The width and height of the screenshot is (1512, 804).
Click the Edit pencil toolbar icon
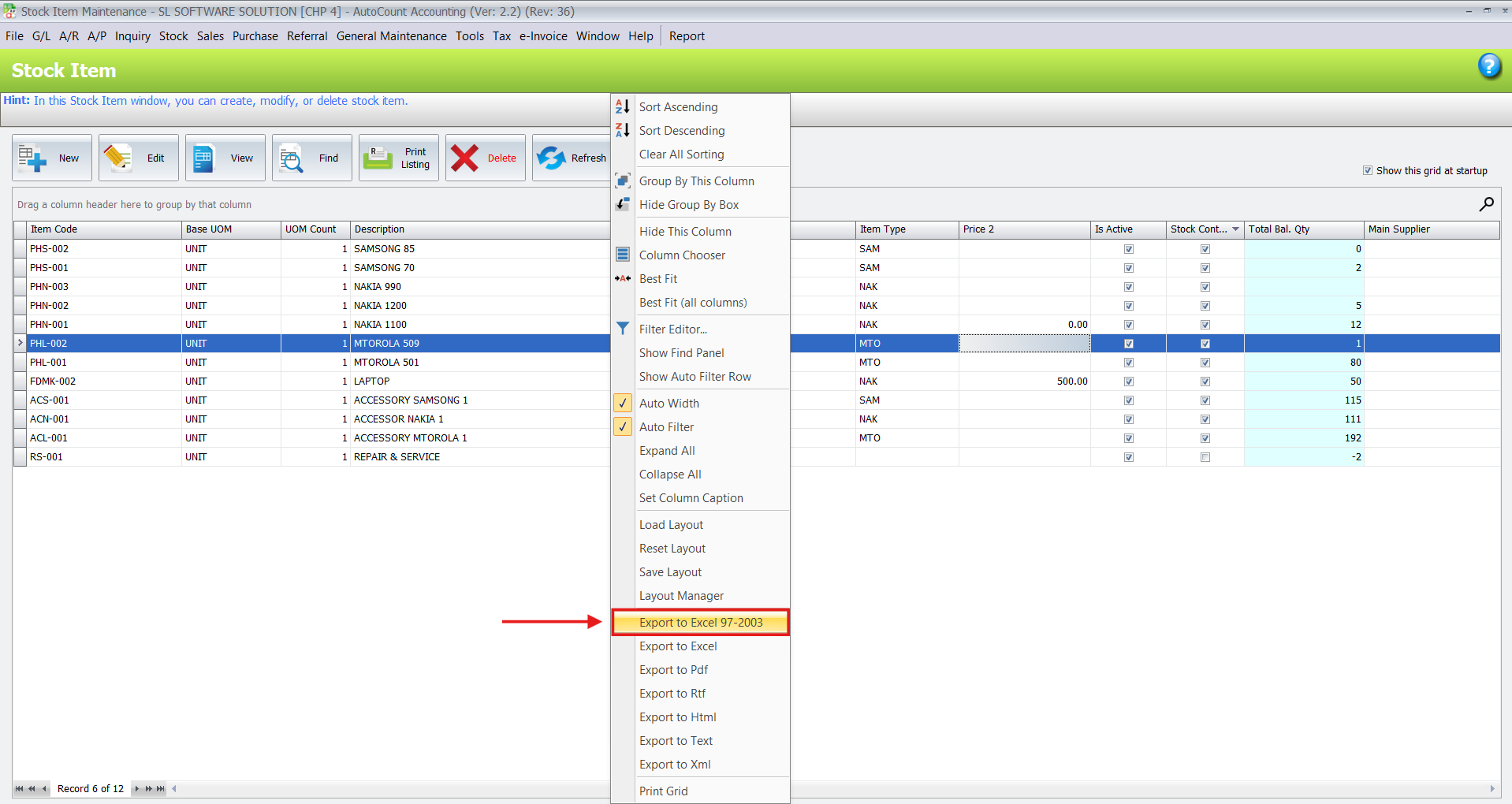click(x=118, y=158)
